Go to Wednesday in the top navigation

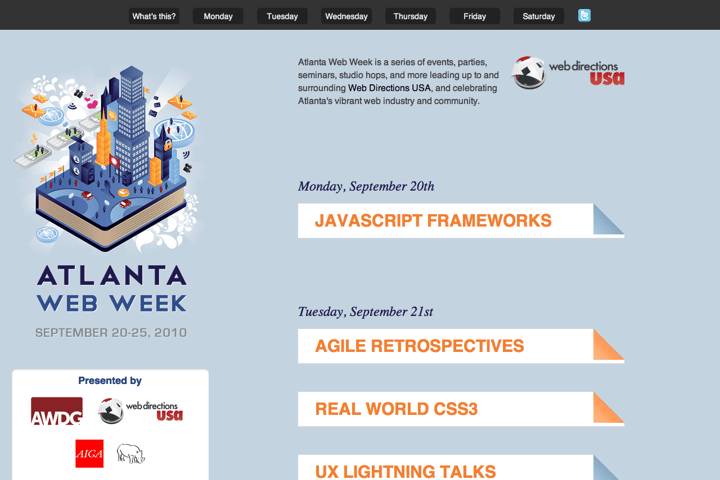346,17
